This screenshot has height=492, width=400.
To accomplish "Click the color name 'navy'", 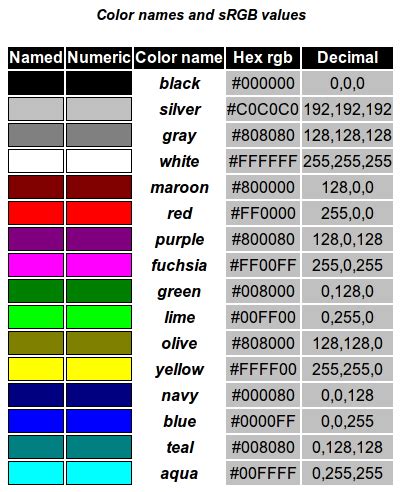I will (x=180, y=396).
